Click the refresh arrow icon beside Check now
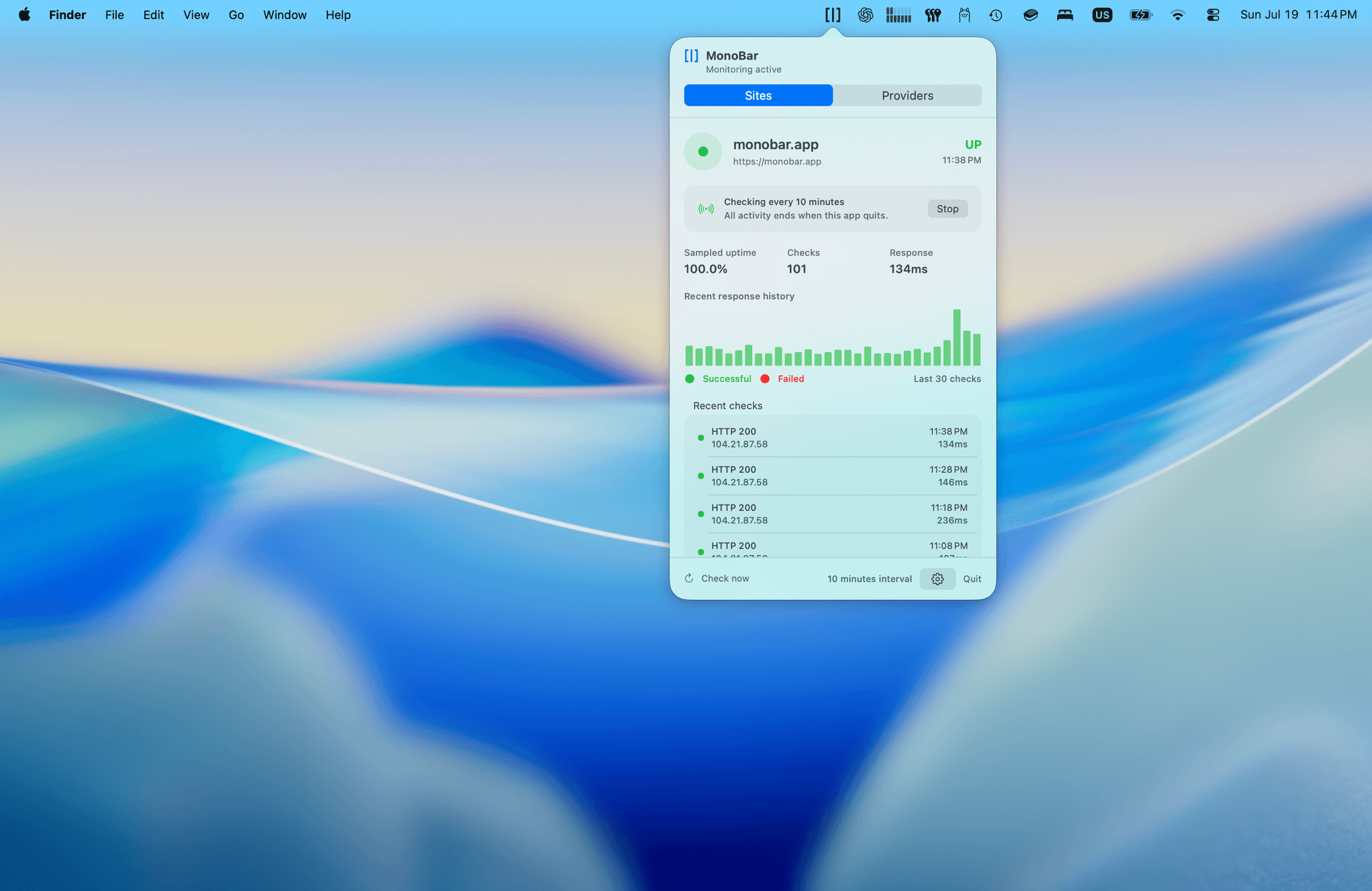This screenshot has height=891, width=1372. [689, 579]
